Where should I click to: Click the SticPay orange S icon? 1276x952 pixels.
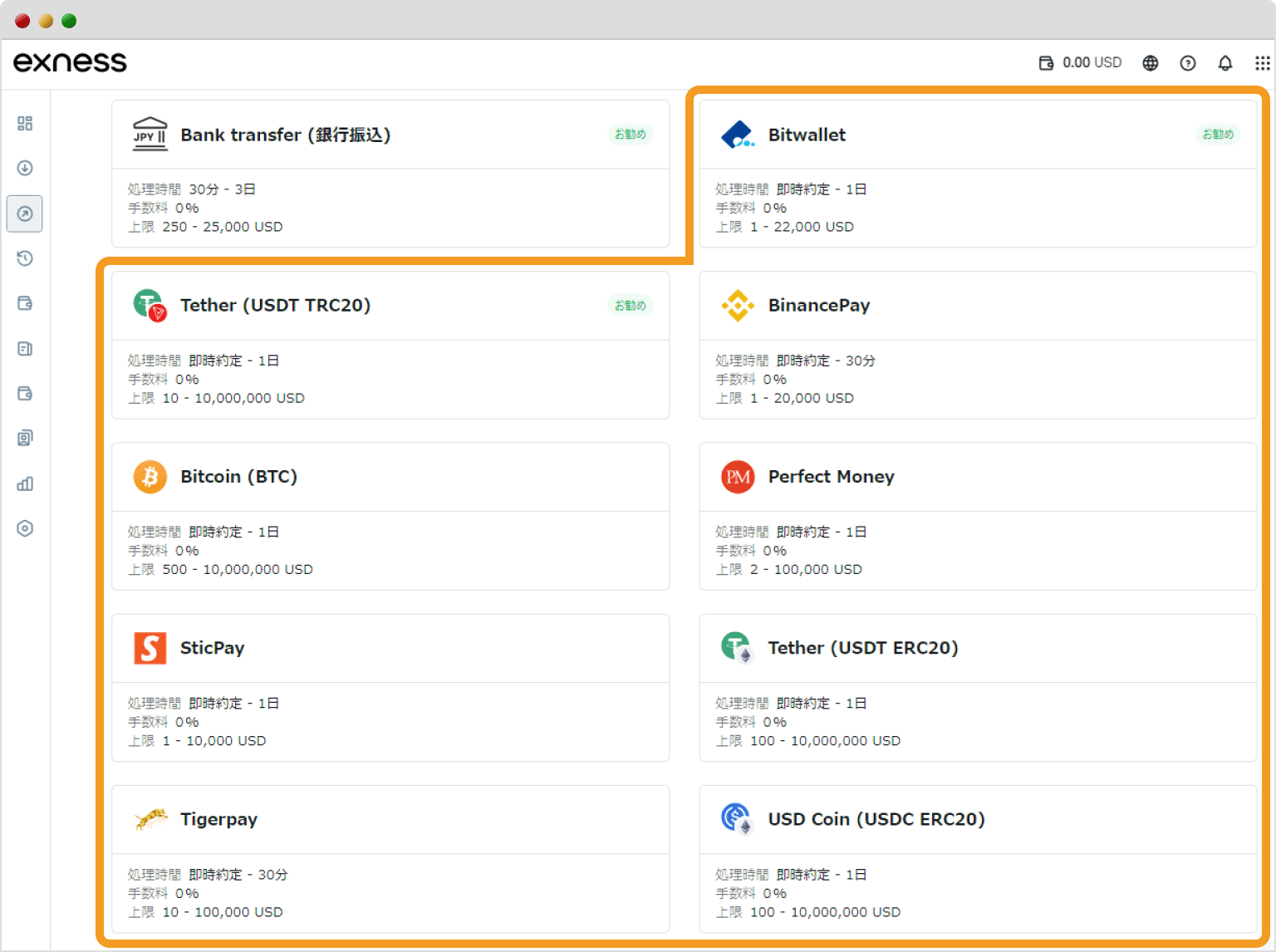(x=150, y=648)
